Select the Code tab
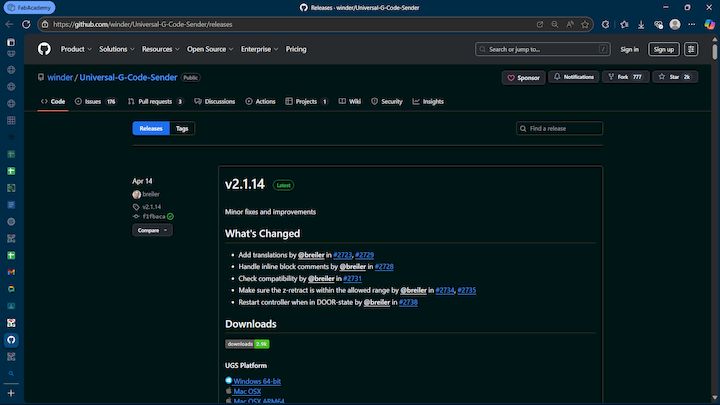Screen dimensions: 720x405 click(x=53, y=101)
